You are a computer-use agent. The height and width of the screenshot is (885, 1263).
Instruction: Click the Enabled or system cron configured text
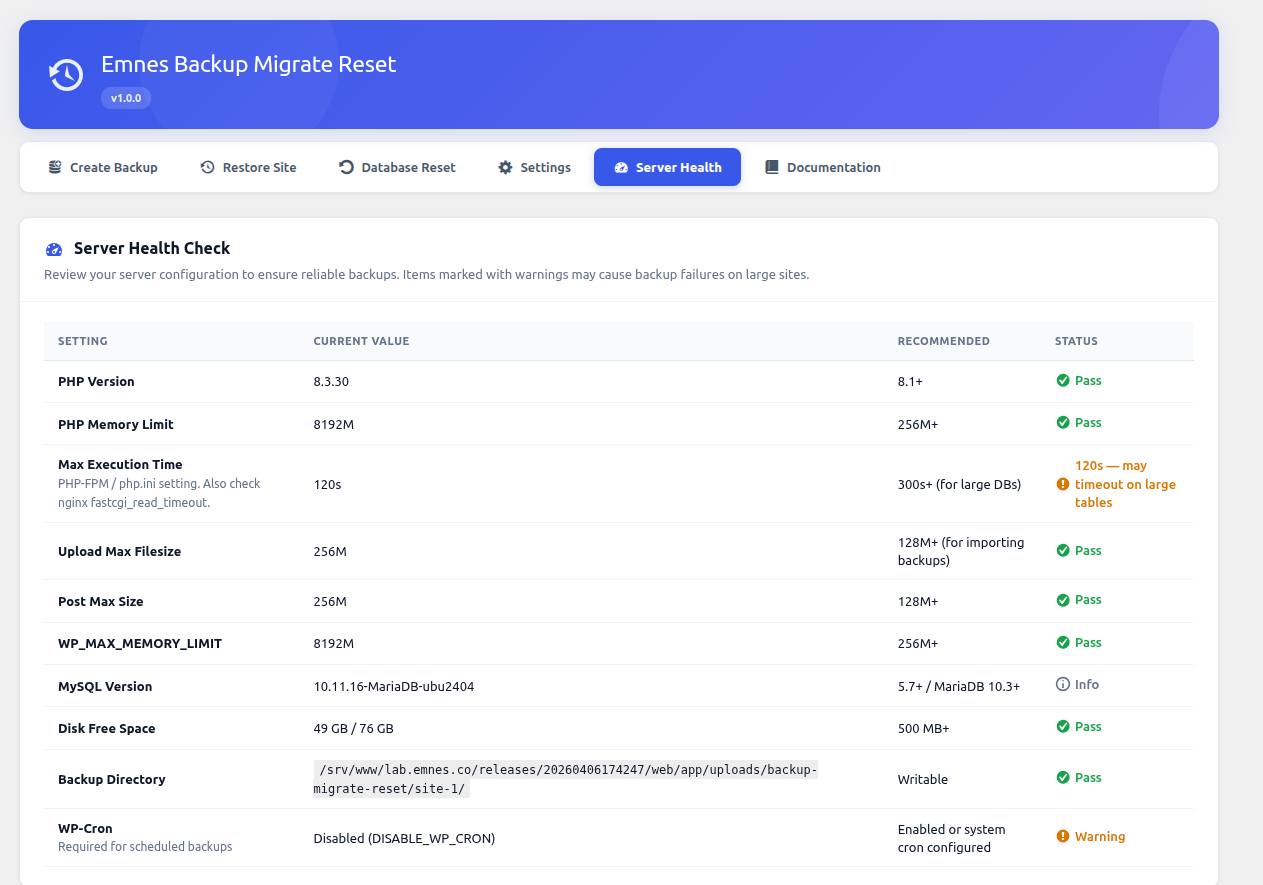tap(952, 838)
